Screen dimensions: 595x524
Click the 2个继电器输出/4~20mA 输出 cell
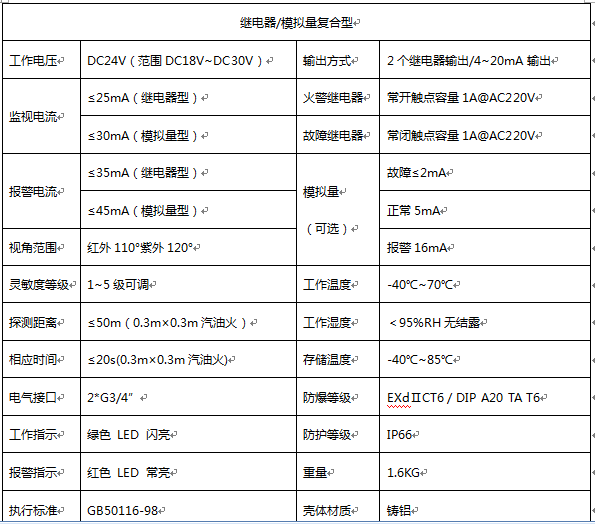click(x=485, y=60)
